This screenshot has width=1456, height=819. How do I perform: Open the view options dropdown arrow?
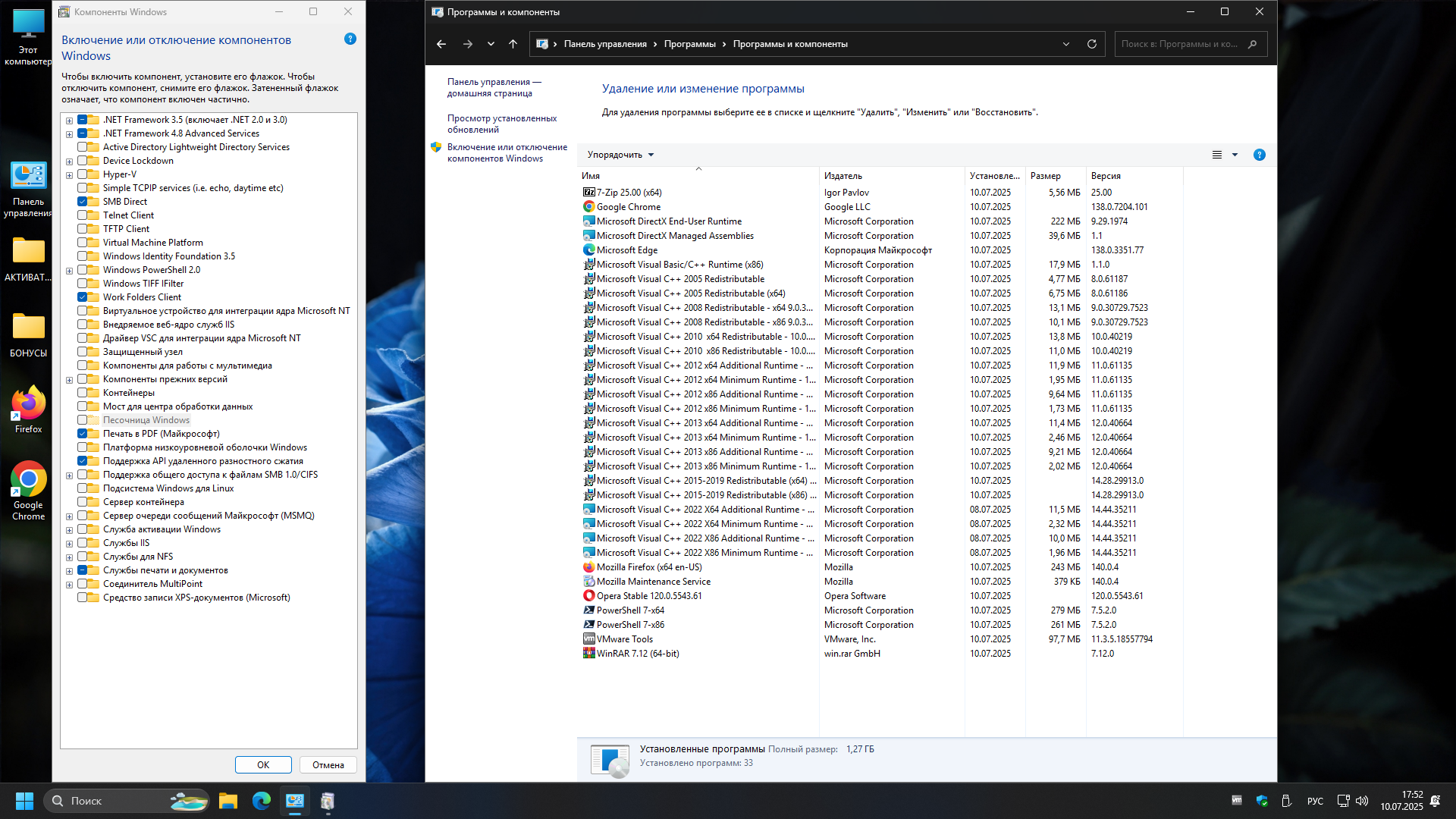pyautogui.click(x=1235, y=155)
